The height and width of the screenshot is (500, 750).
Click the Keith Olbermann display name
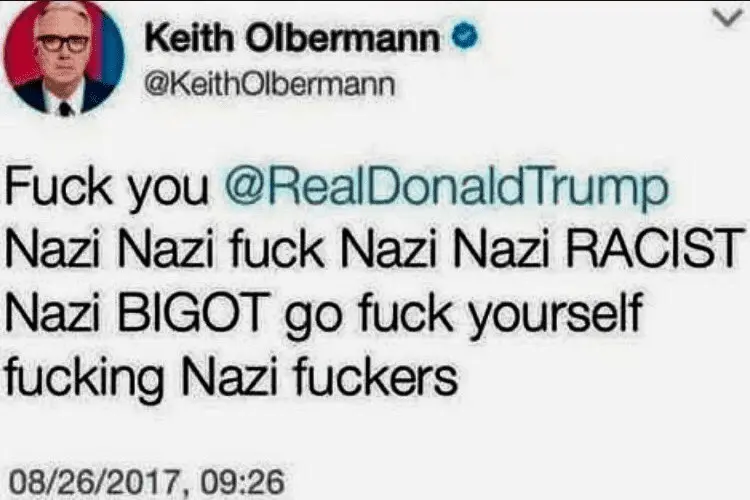292,38
